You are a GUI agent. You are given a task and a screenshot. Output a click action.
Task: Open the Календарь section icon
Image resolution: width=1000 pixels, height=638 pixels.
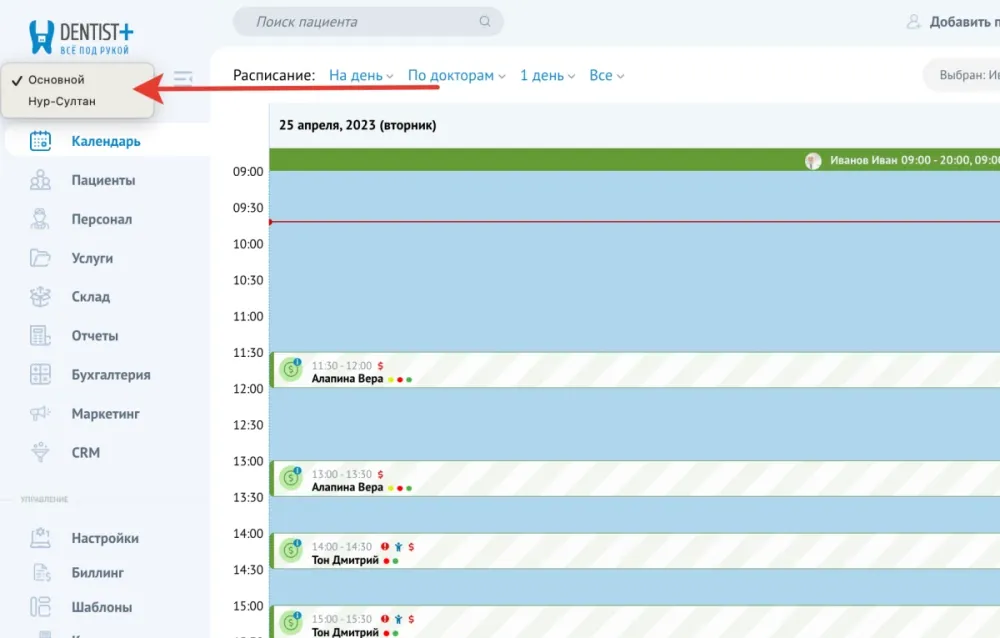point(40,141)
